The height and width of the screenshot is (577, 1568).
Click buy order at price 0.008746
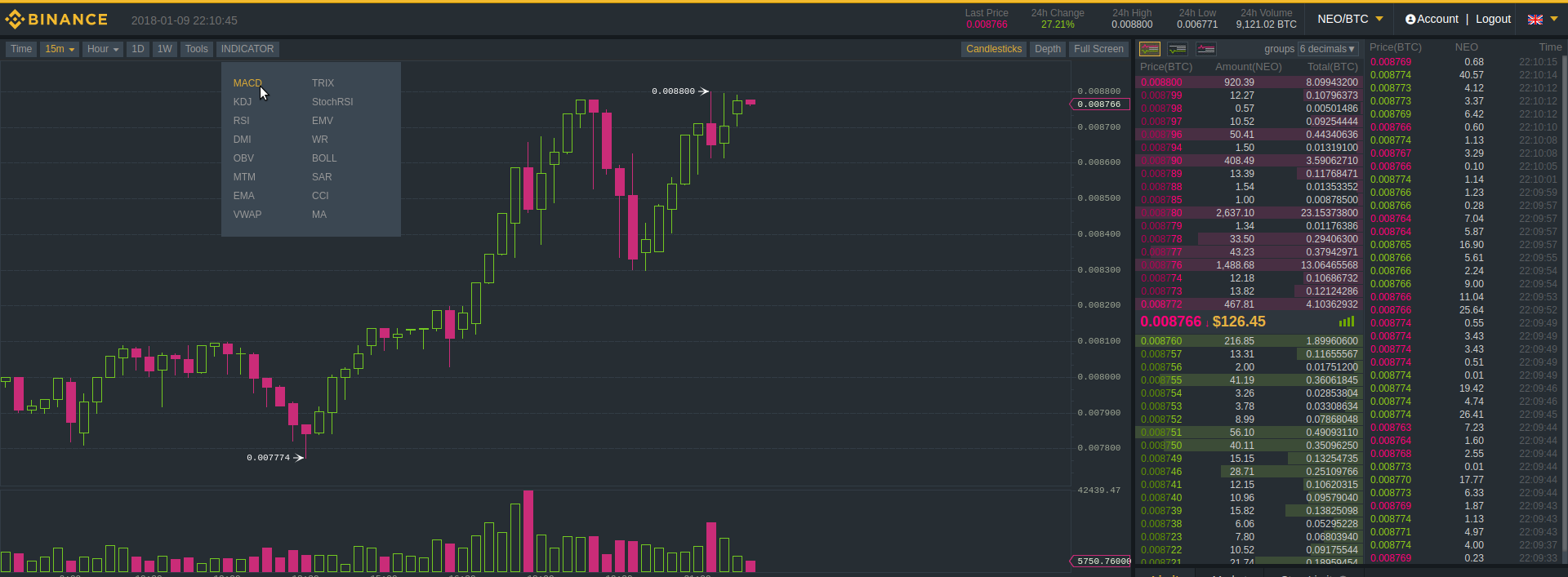pyautogui.click(x=1249, y=472)
